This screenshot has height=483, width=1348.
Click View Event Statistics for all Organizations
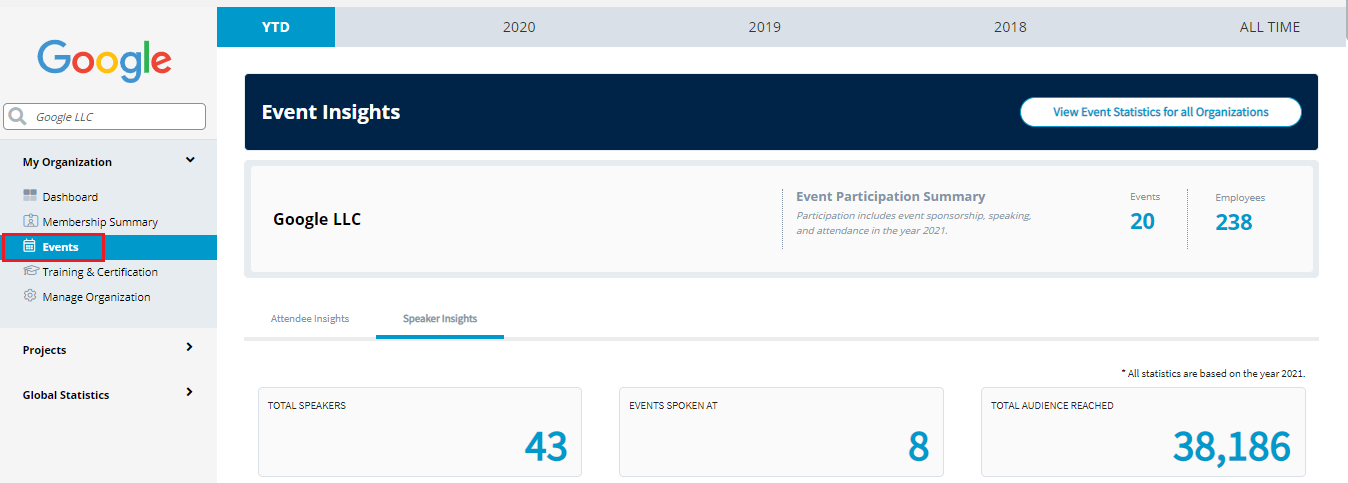[x=1161, y=112]
